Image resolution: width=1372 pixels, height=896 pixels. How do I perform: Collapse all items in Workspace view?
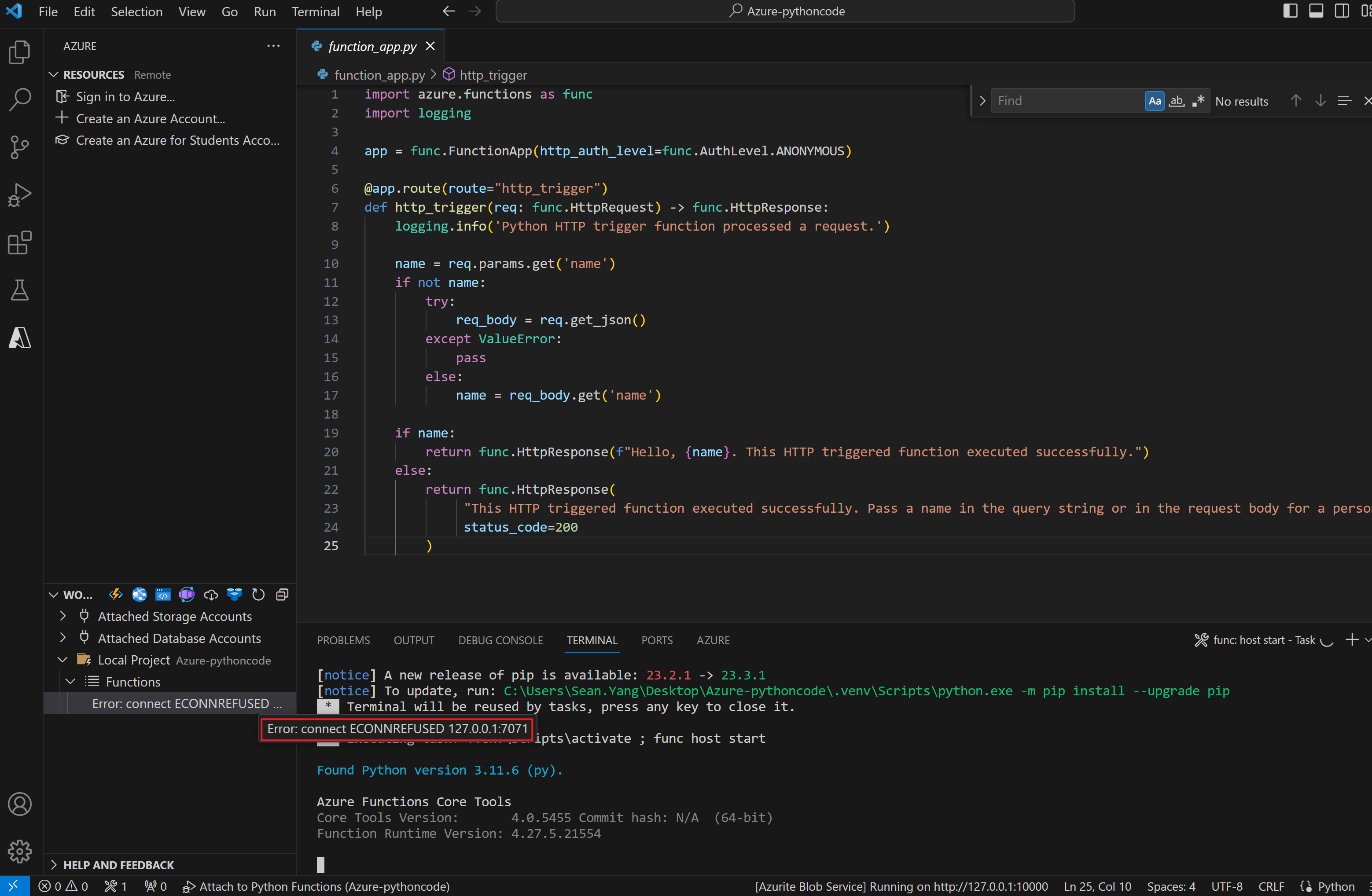282,594
